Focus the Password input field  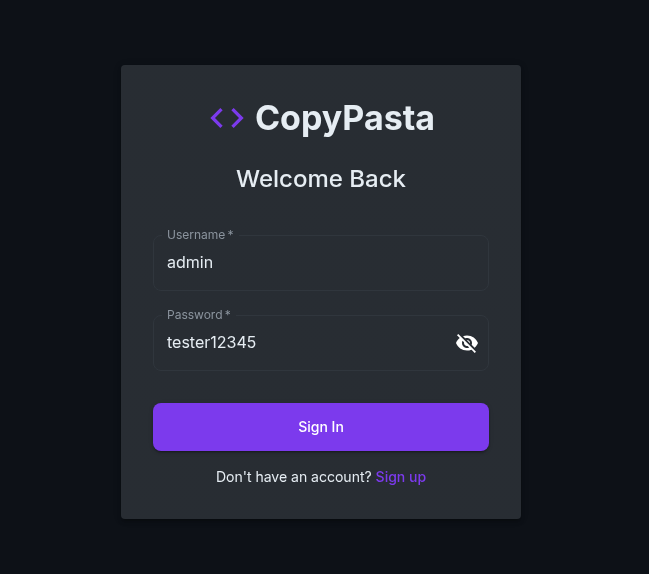coord(300,343)
